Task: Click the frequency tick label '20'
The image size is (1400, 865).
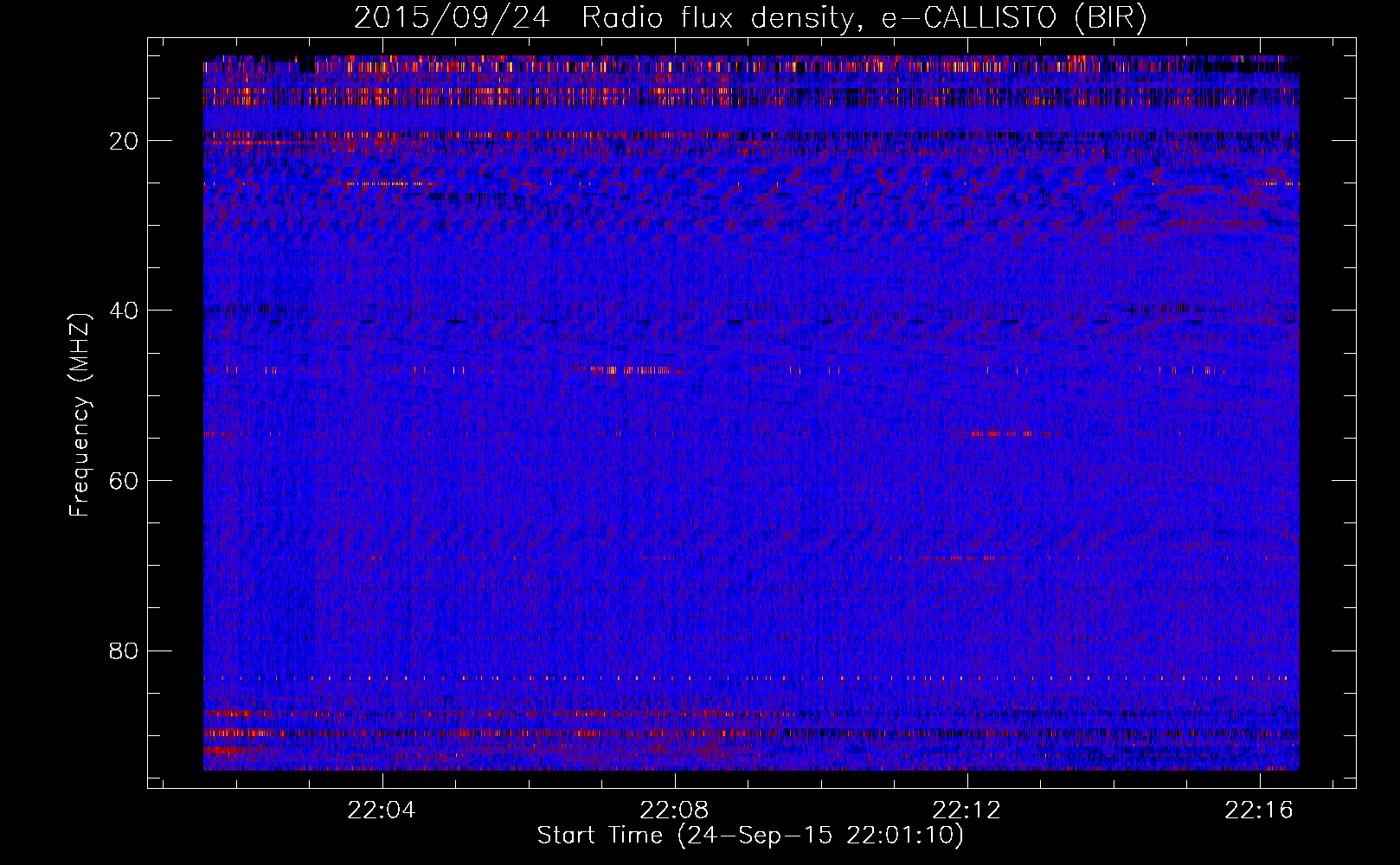Action: coord(125,141)
